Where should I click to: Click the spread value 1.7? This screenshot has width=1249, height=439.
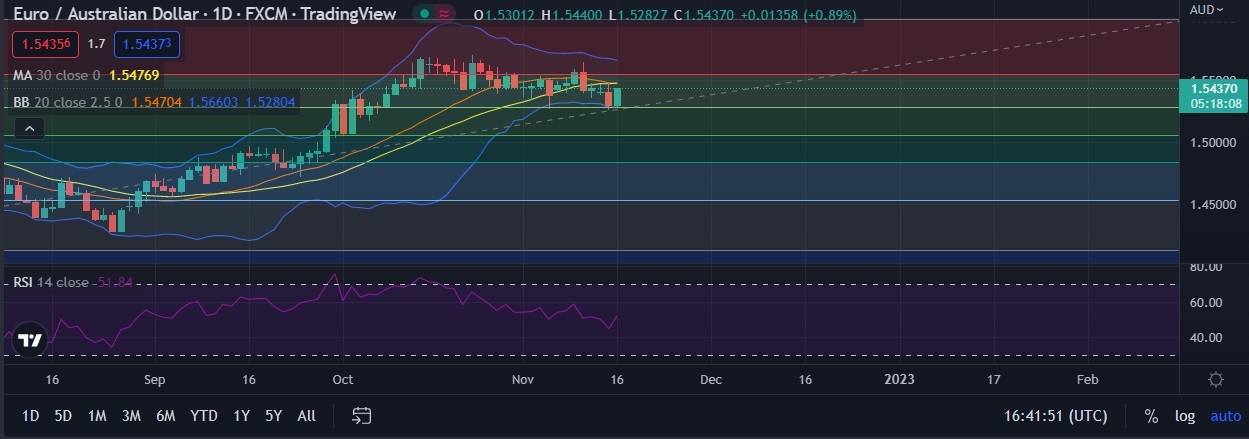[x=96, y=45]
